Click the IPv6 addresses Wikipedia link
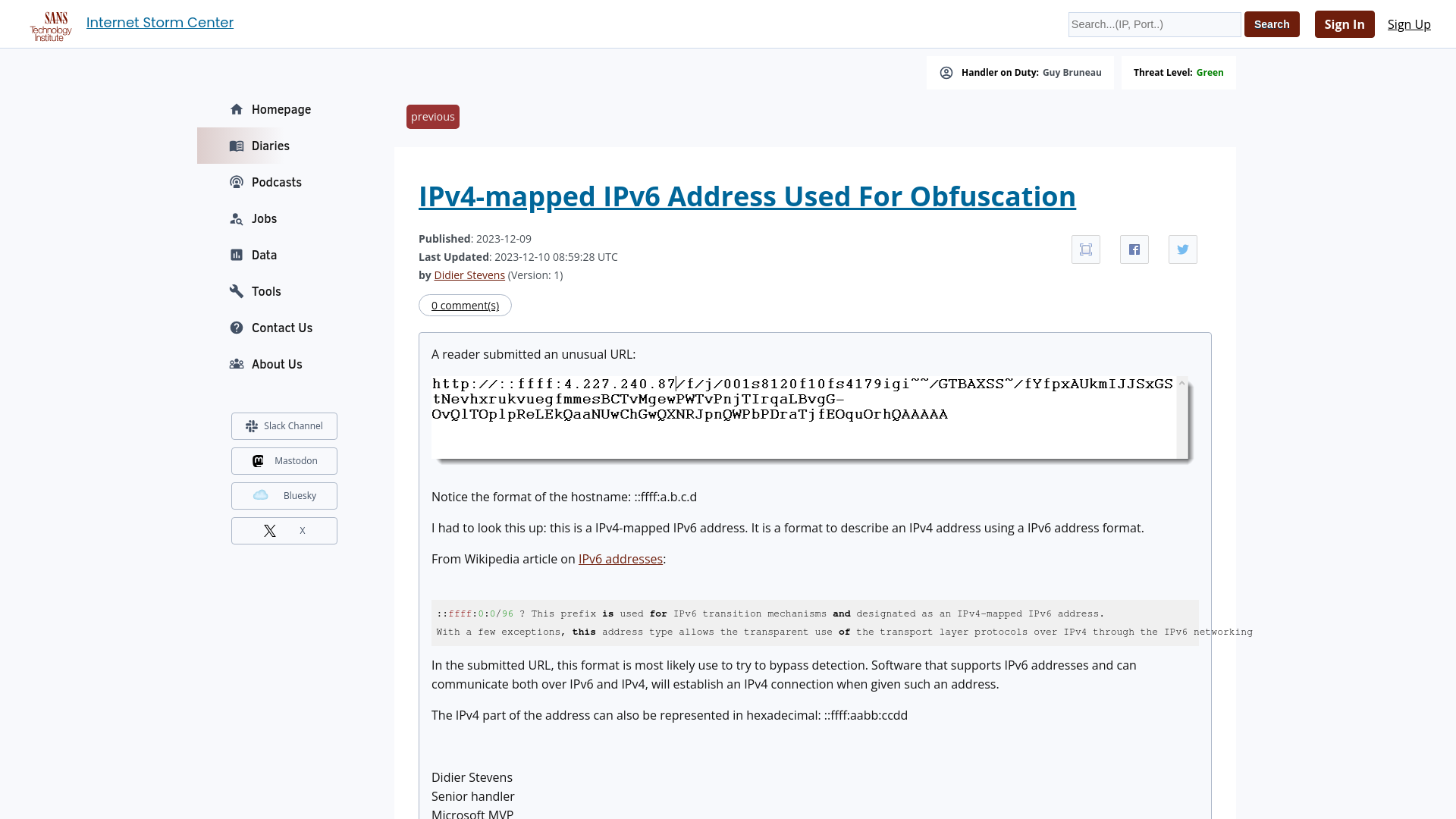Viewport: 1456px width, 819px height. [x=620, y=558]
